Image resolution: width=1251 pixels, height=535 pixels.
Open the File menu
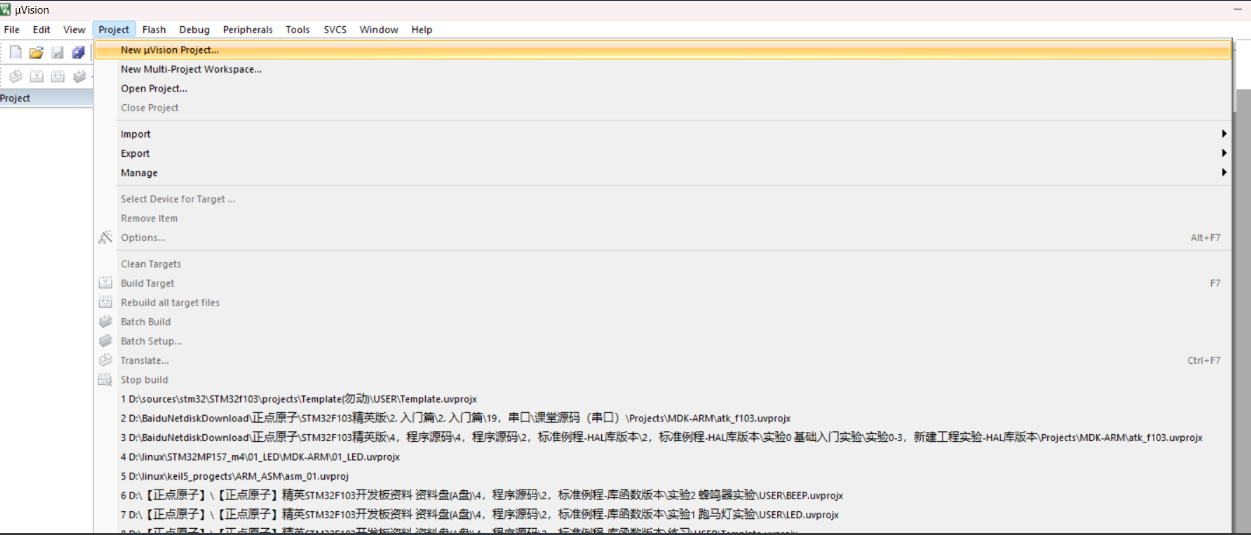click(12, 30)
